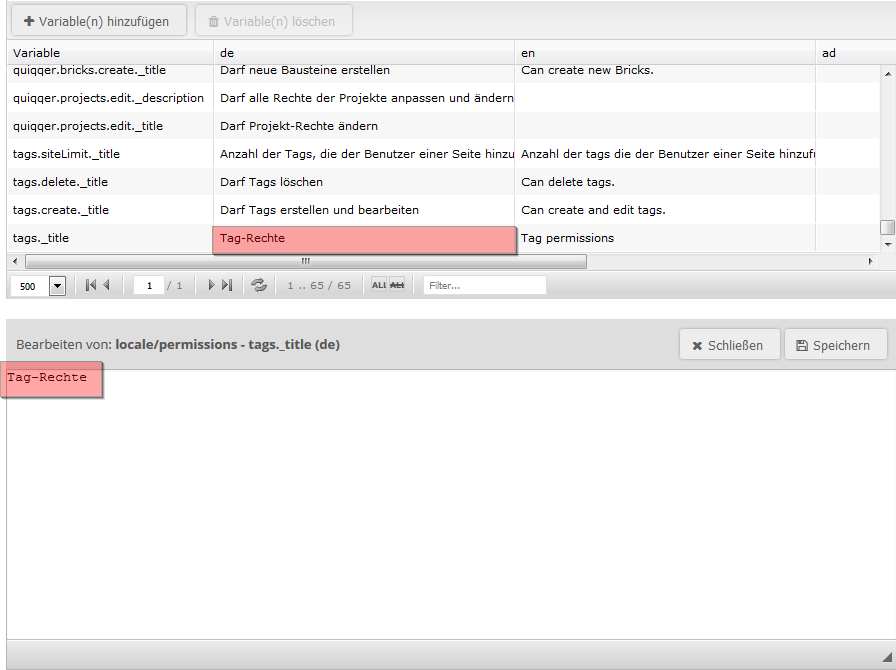Viewport: 896px width, 670px height.
Task: Jump to the last grid page
Action: [x=226, y=286]
